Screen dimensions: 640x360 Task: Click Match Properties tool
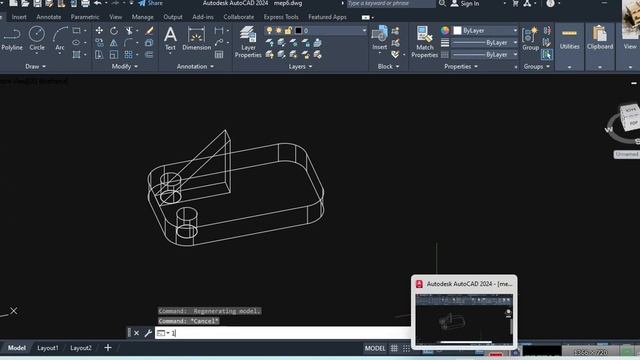424,42
